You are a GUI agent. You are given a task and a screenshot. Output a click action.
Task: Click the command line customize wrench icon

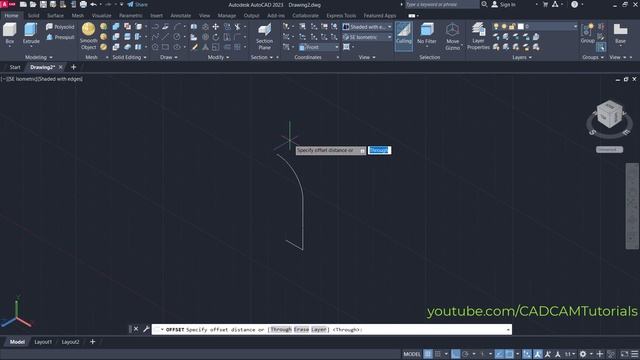(146, 329)
